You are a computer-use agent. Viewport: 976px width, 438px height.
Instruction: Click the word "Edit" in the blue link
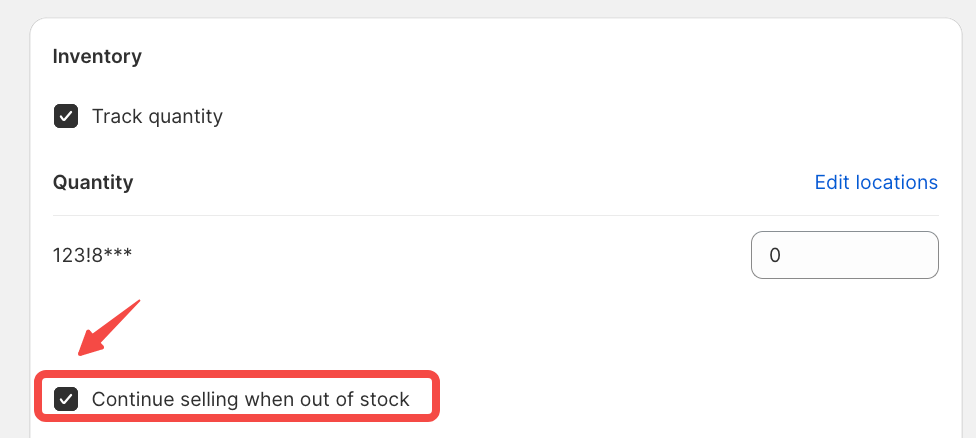click(833, 182)
